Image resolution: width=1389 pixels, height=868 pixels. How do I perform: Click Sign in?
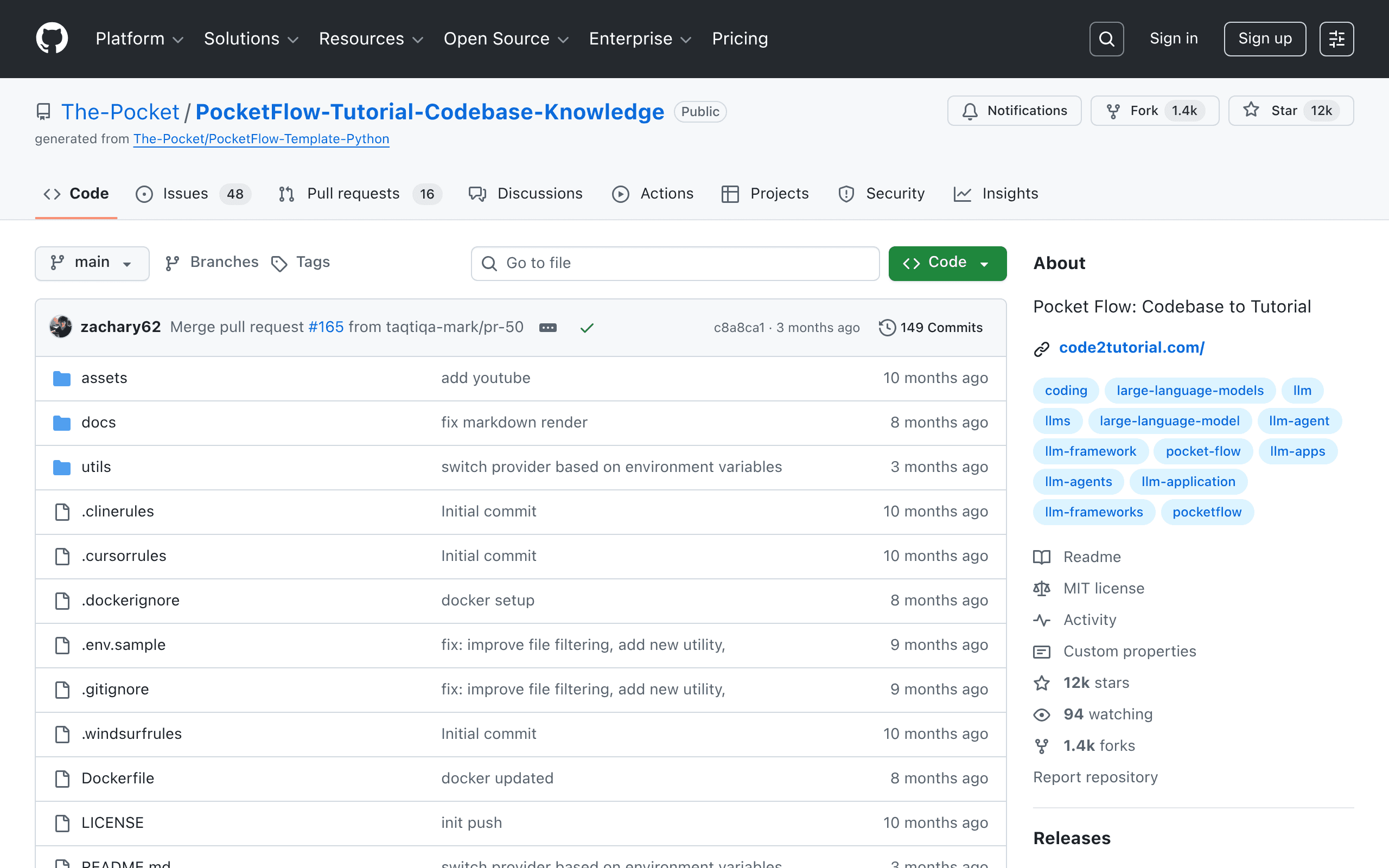(1174, 39)
